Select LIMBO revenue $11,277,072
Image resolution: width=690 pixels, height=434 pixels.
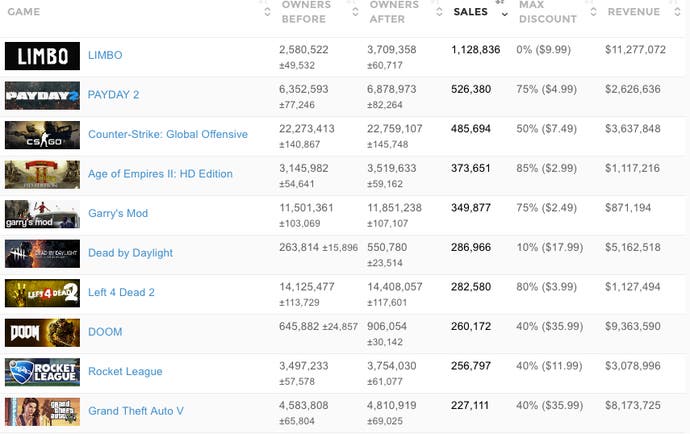[635, 50]
